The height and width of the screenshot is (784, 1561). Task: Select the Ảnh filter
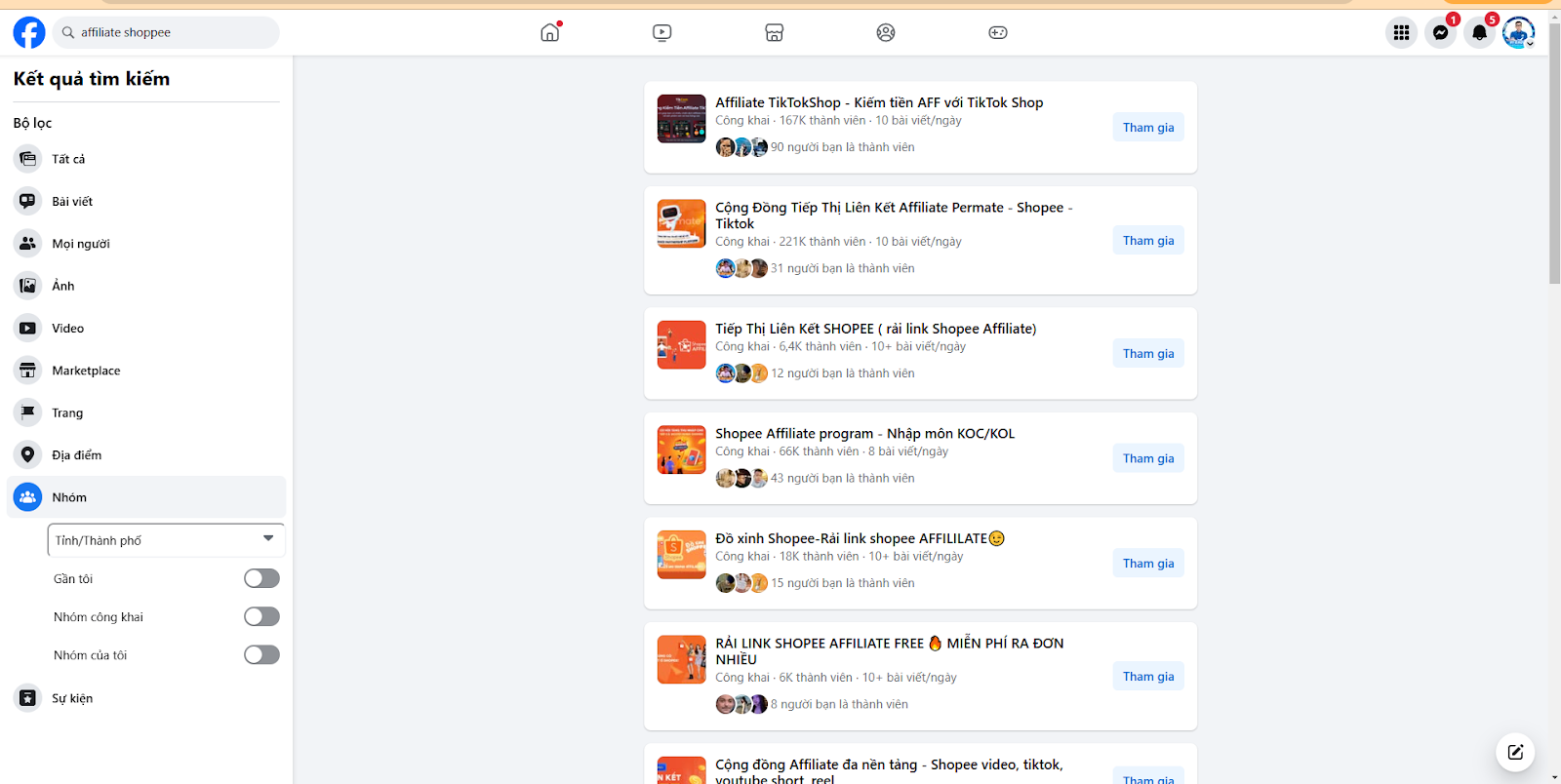pyautogui.click(x=146, y=286)
